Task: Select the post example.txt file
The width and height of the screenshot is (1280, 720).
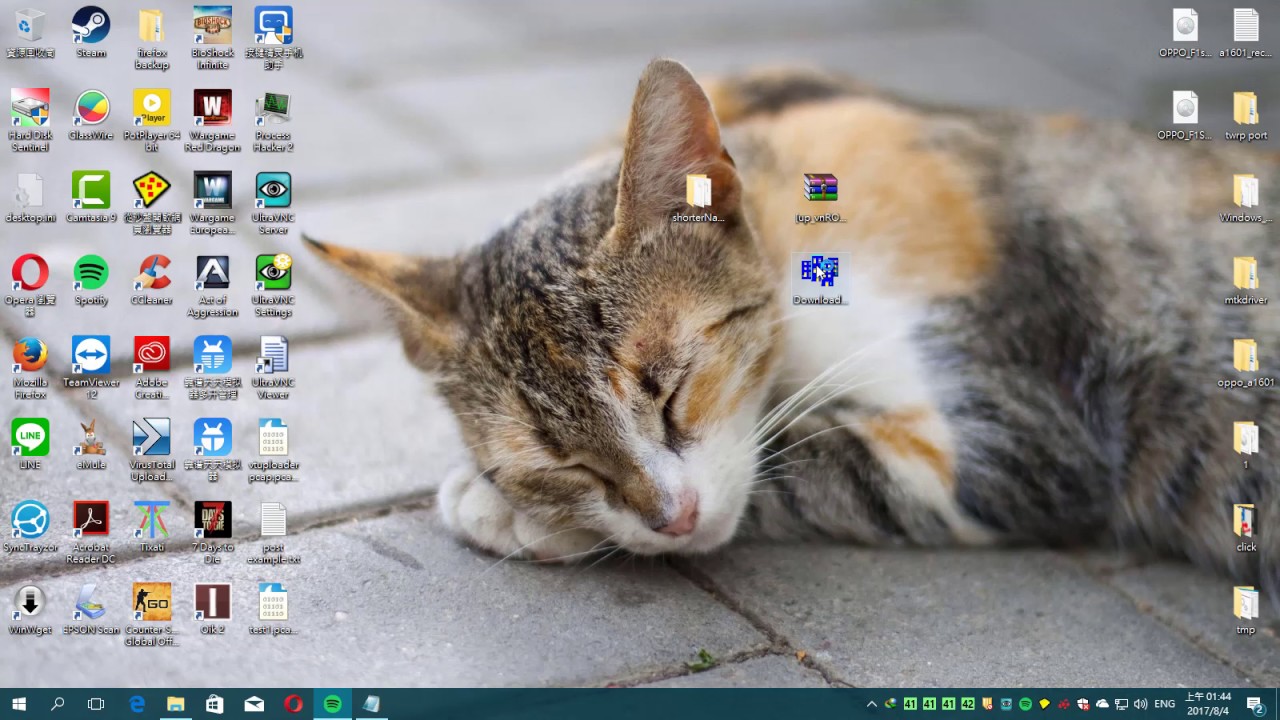Action: coord(273,532)
